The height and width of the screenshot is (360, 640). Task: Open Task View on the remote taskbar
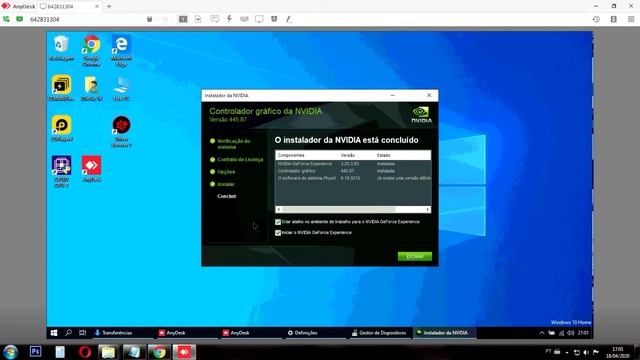click(x=82, y=333)
